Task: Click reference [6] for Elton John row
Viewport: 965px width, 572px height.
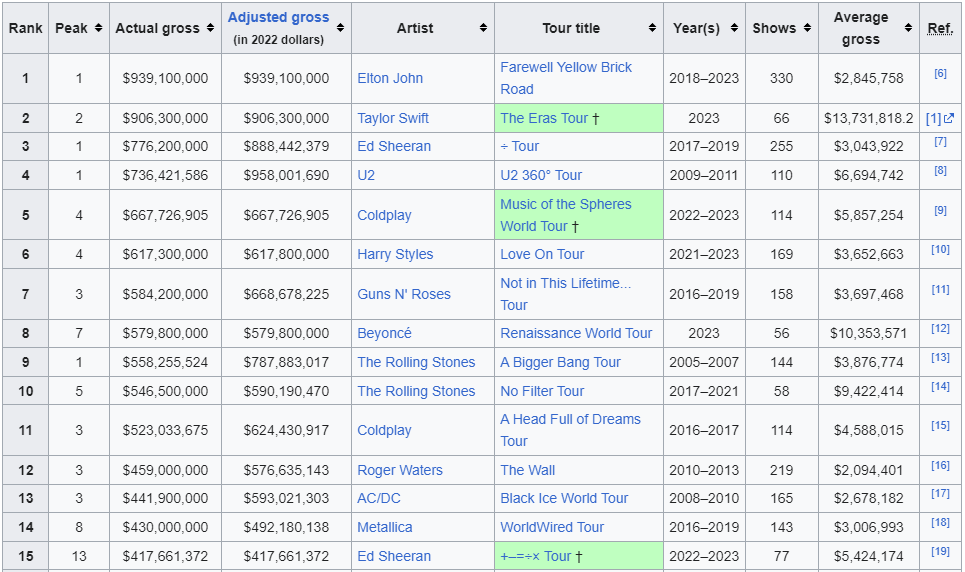Action: (x=940, y=74)
